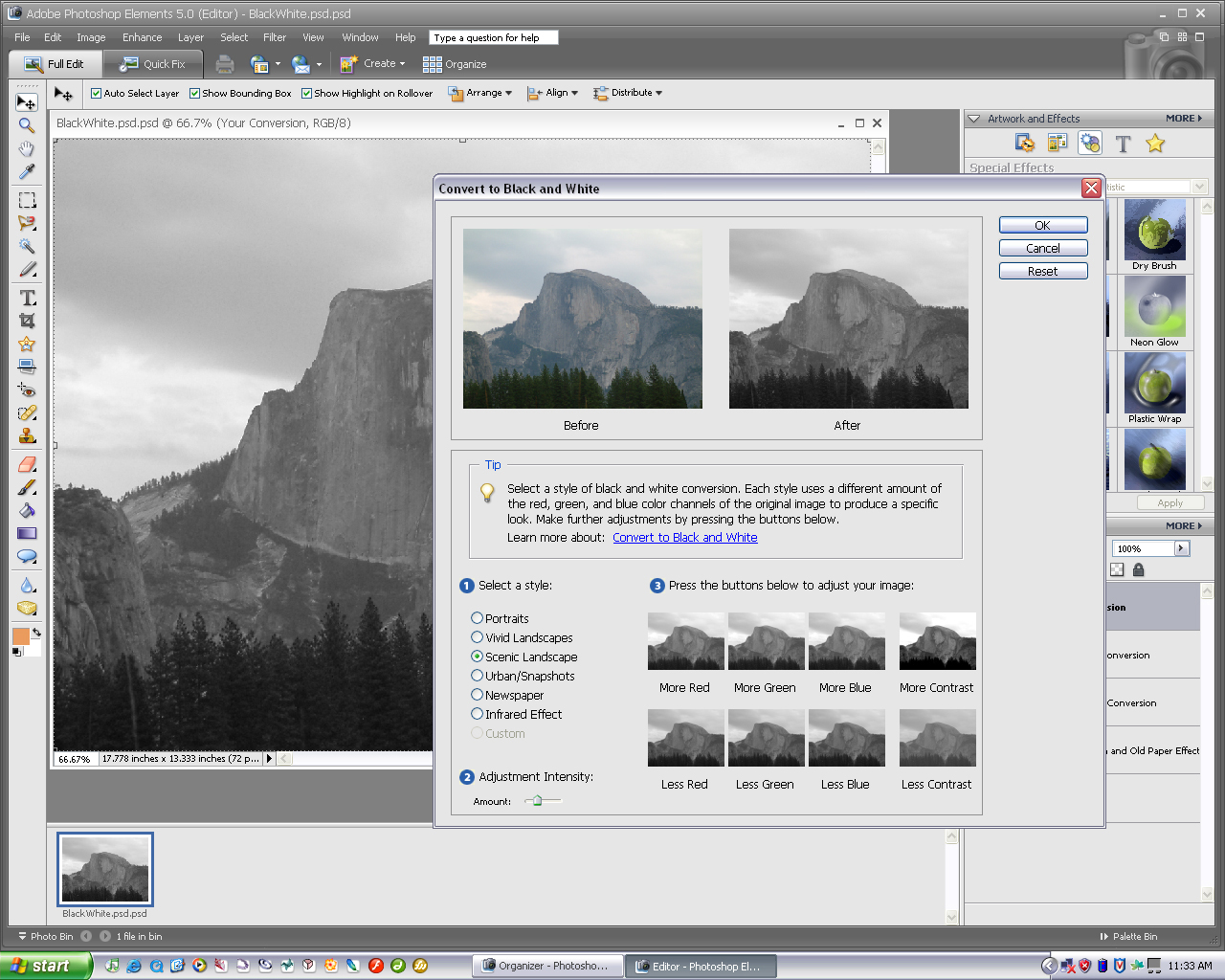Click the Adjustment Intensity Amount slider

pos(538,801)
